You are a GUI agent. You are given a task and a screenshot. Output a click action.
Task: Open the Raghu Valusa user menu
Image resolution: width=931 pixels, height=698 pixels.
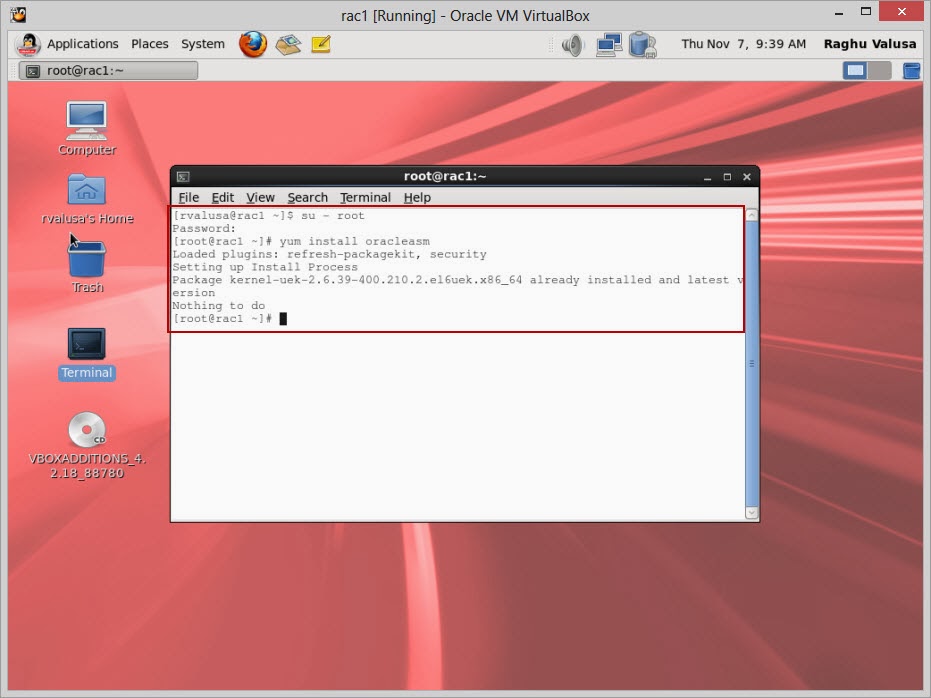coord(870,44)
